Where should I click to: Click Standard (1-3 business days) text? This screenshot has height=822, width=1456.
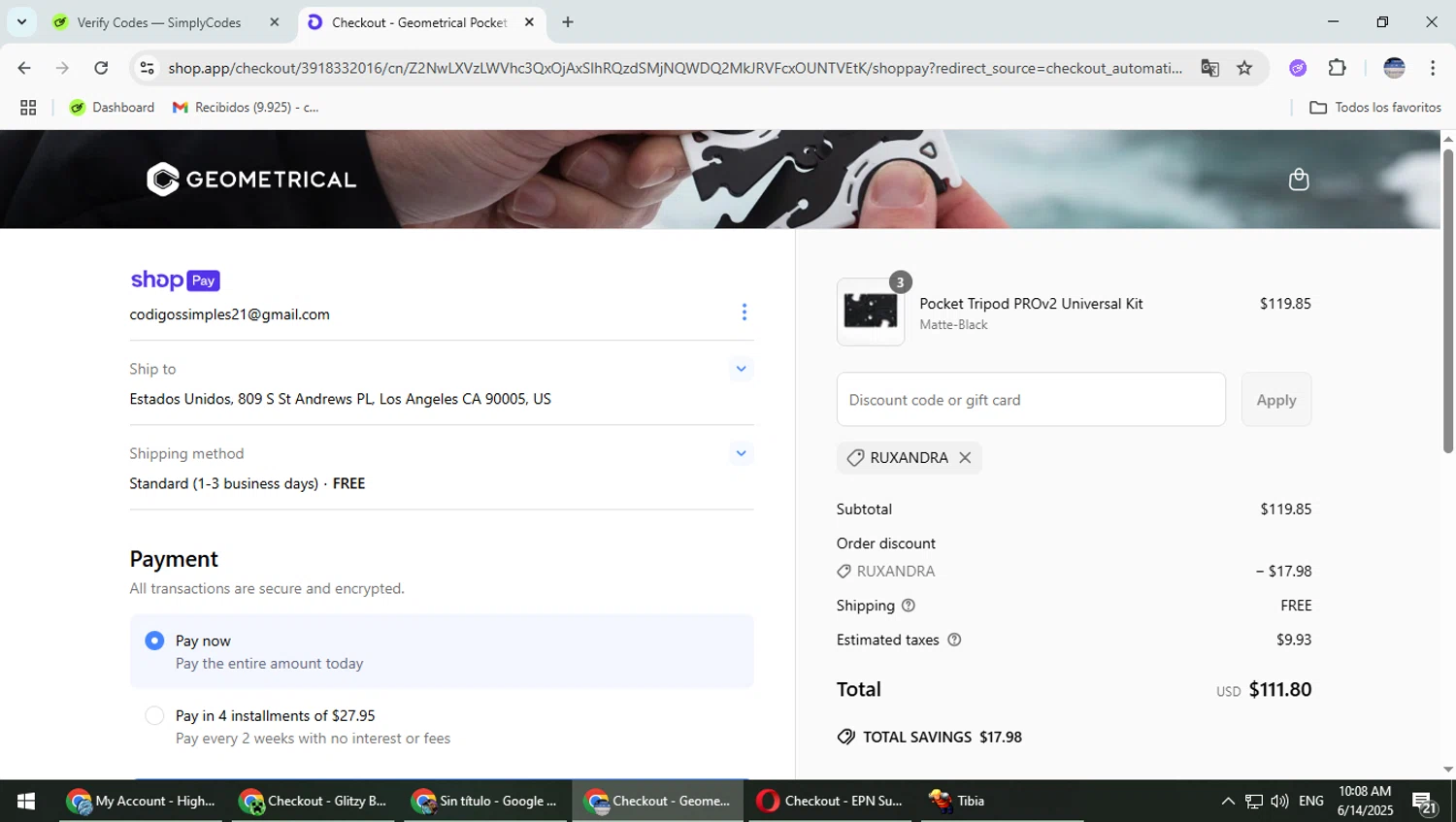point(224,483)
